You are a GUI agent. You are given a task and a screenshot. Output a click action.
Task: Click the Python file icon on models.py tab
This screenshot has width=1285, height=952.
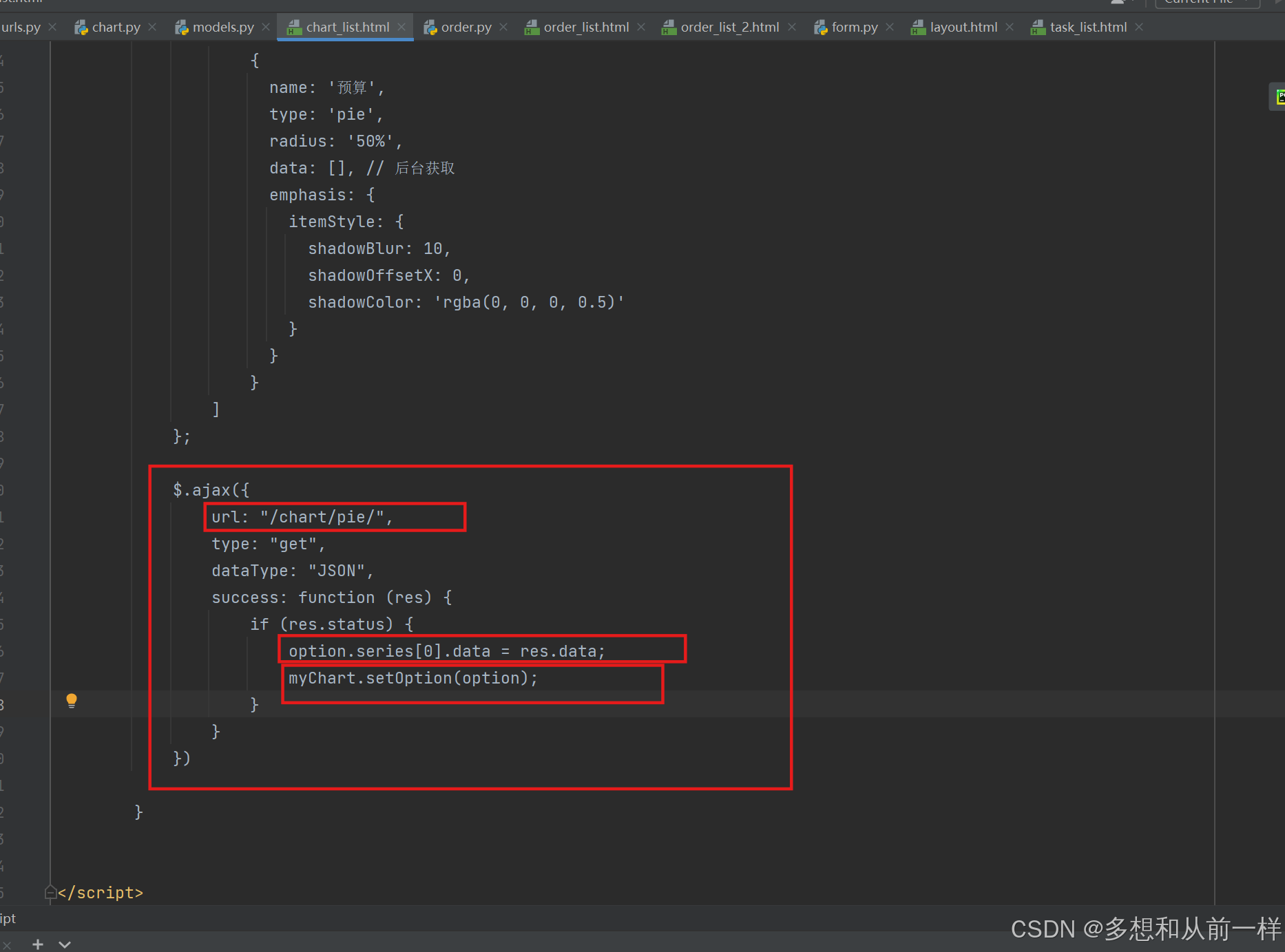tap(182, 28)
